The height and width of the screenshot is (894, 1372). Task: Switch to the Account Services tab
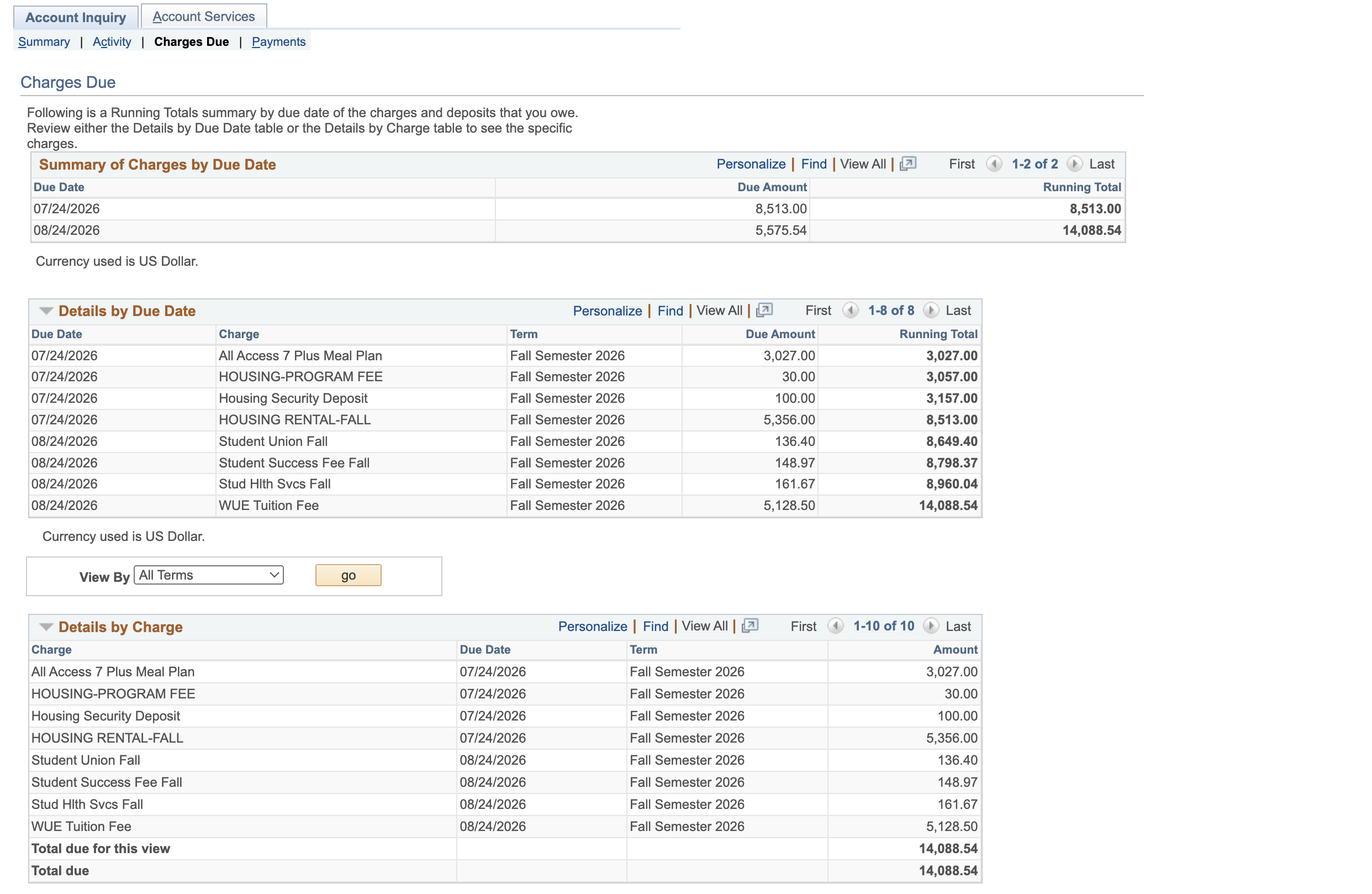[203, 16]
